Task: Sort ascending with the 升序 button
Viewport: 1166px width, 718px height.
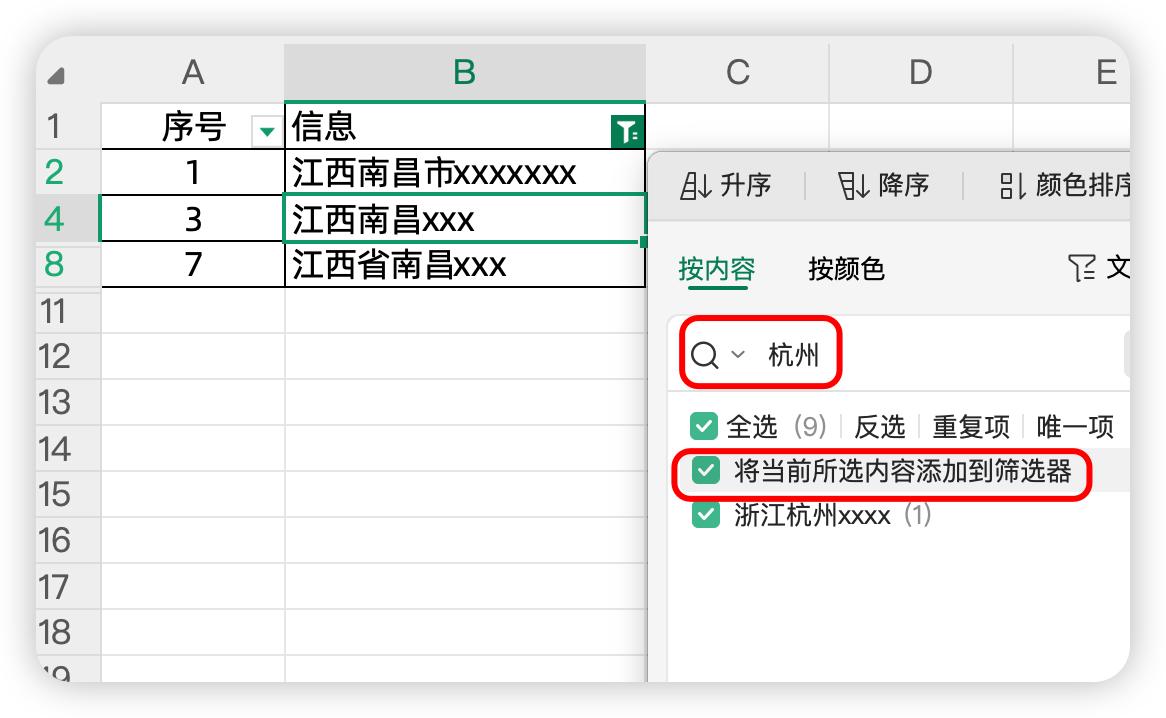Action: (x=726, y=185)
